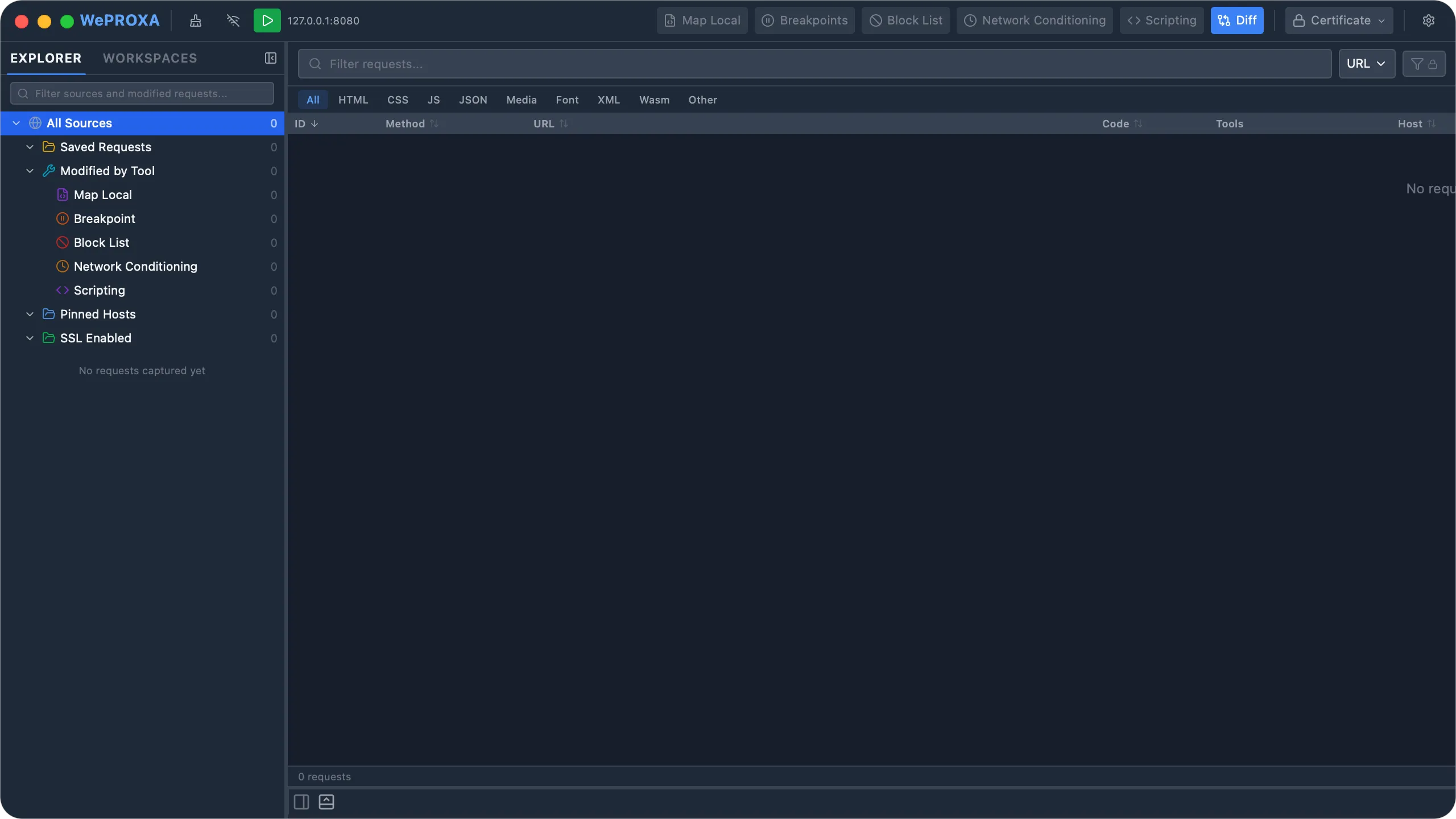Open the URL filter type dropdown
The height and width of the screenshot is (819, 1456).
click(x=1367, y=64)
